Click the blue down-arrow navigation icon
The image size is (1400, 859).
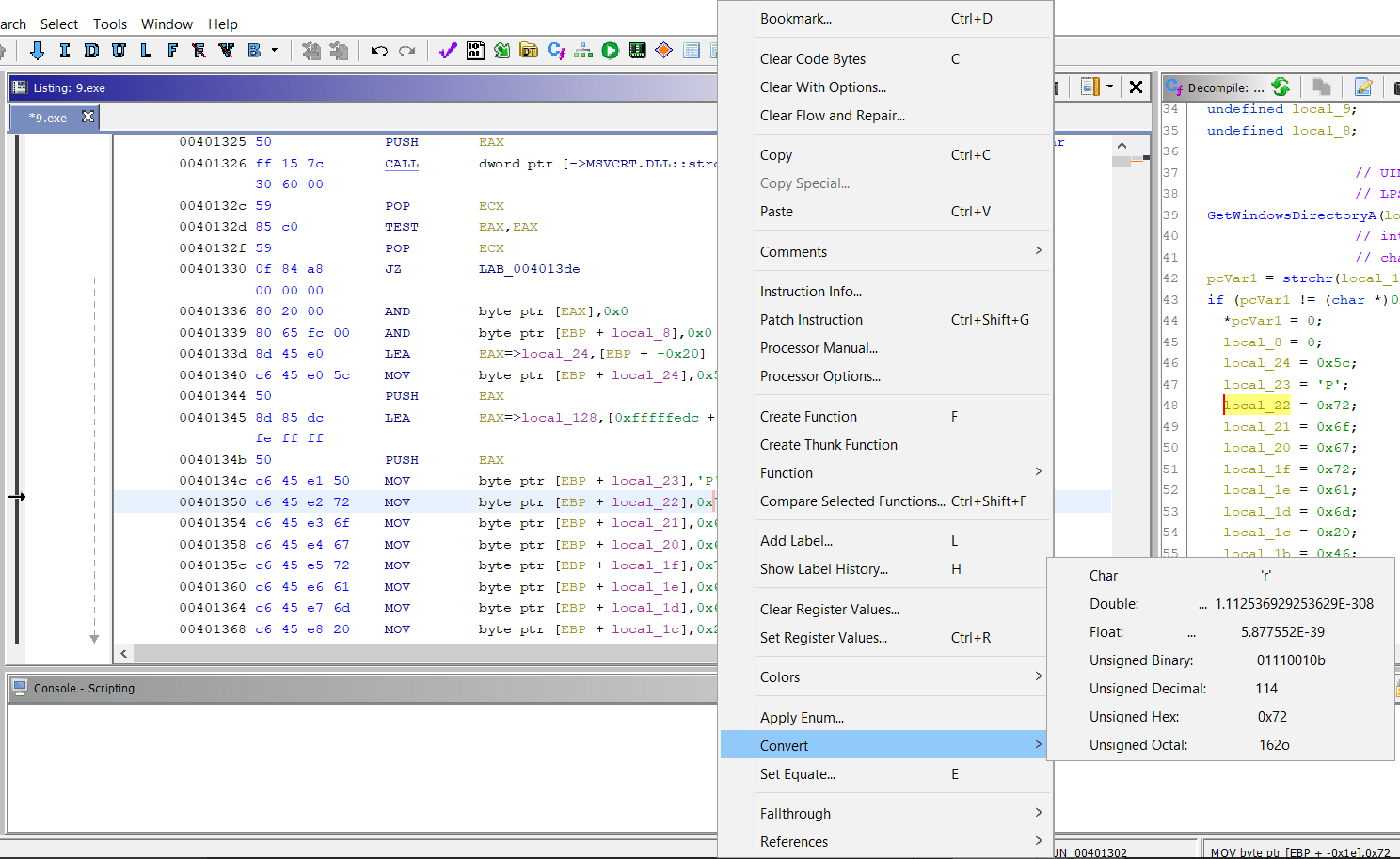pyautogui.click(x=39, y=50)
